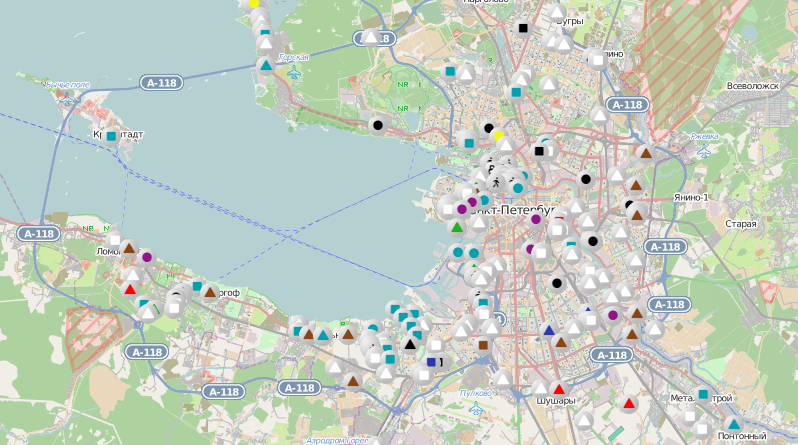Viewport: 798px width, 445px height.
Task: Select the red triangle marker on Шушары
Action: [559, 390]
